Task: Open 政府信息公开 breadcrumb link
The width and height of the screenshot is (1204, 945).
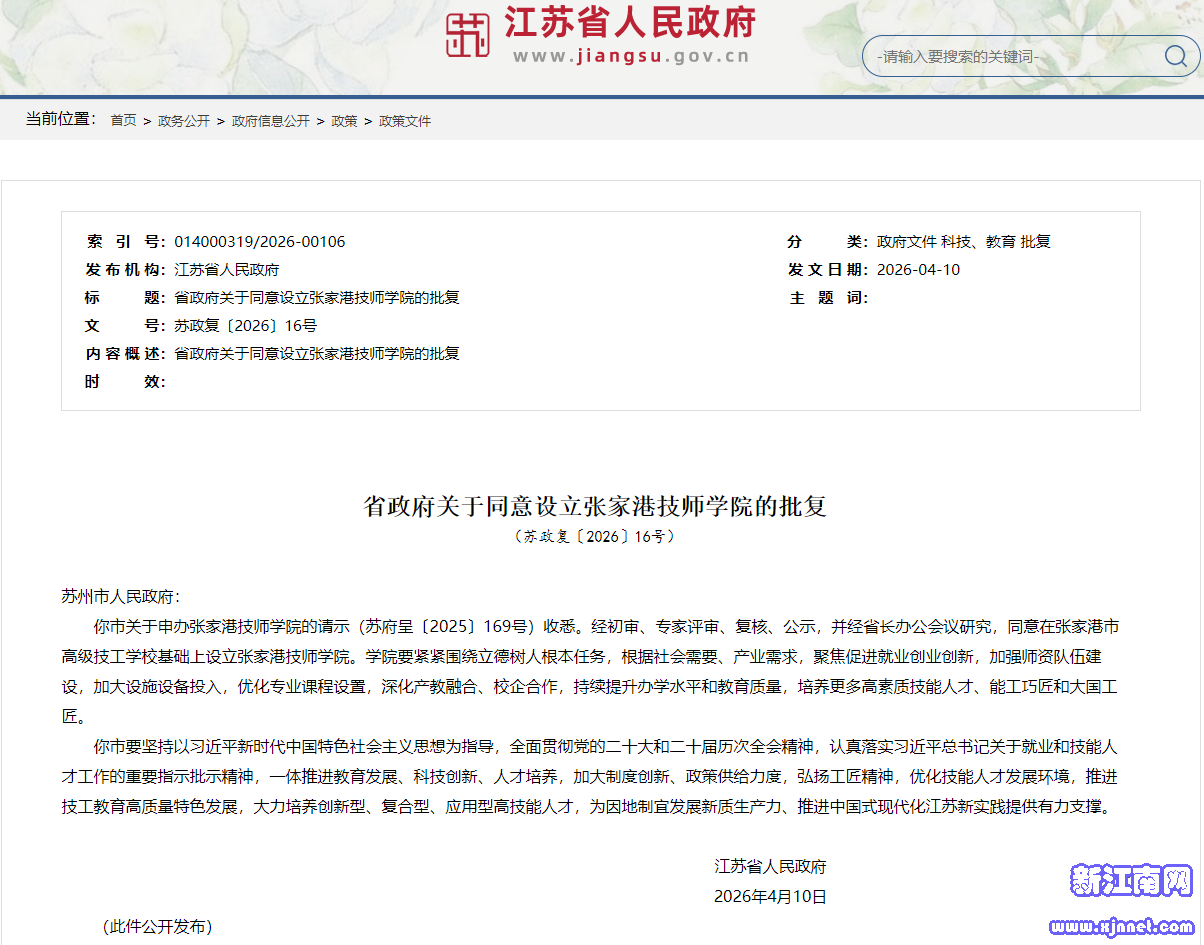Action: point(270,121)
